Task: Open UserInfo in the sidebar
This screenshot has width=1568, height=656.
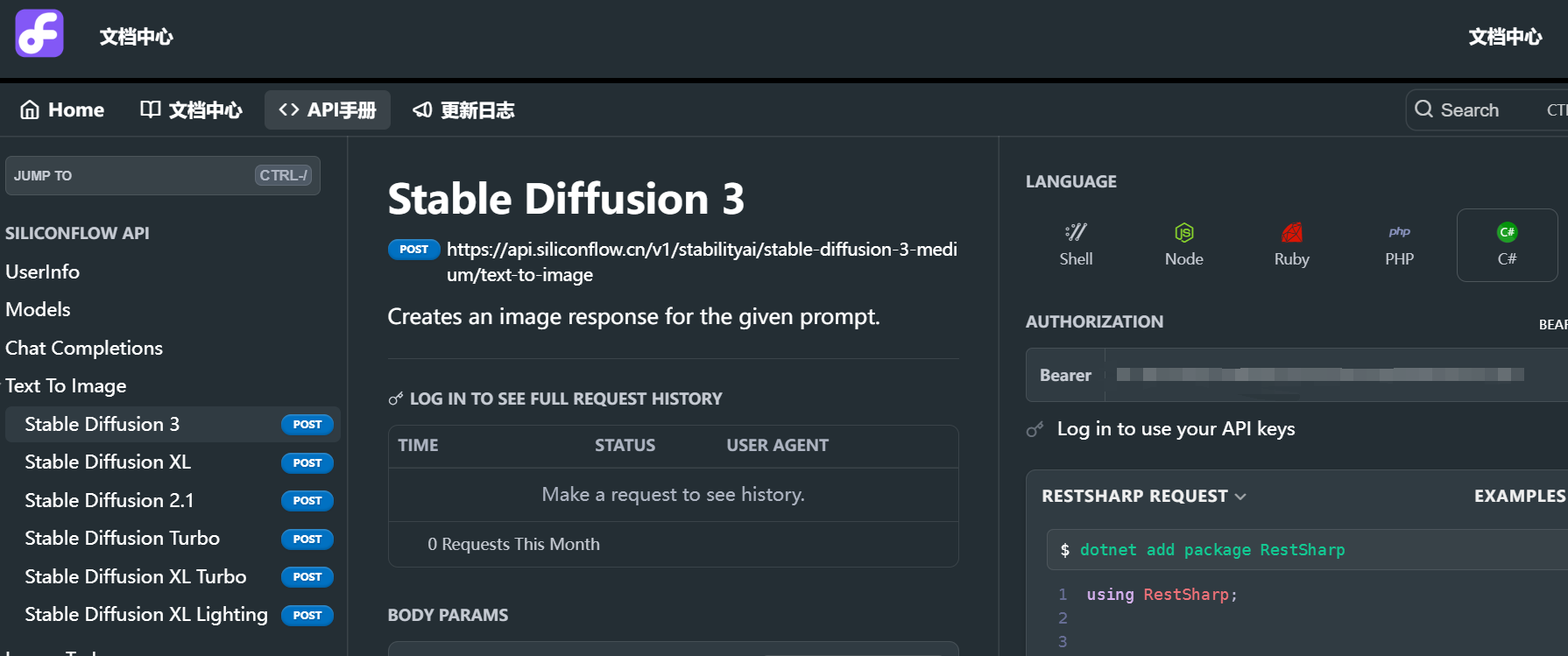Action: coord(42,272)
